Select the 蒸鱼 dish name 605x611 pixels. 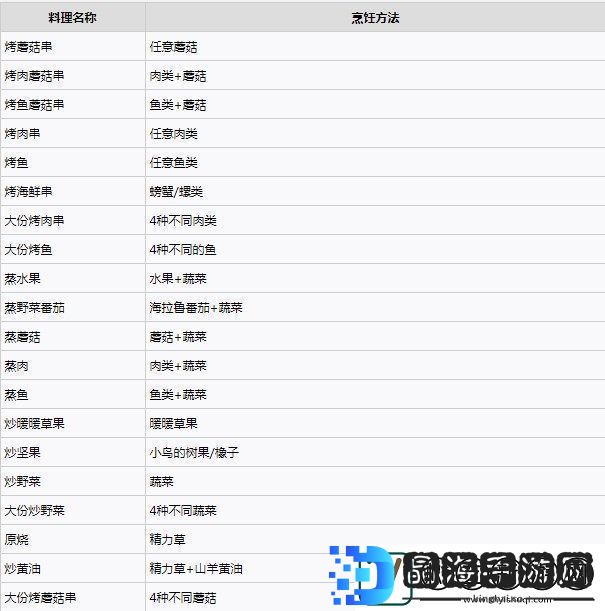pos(16,394)
